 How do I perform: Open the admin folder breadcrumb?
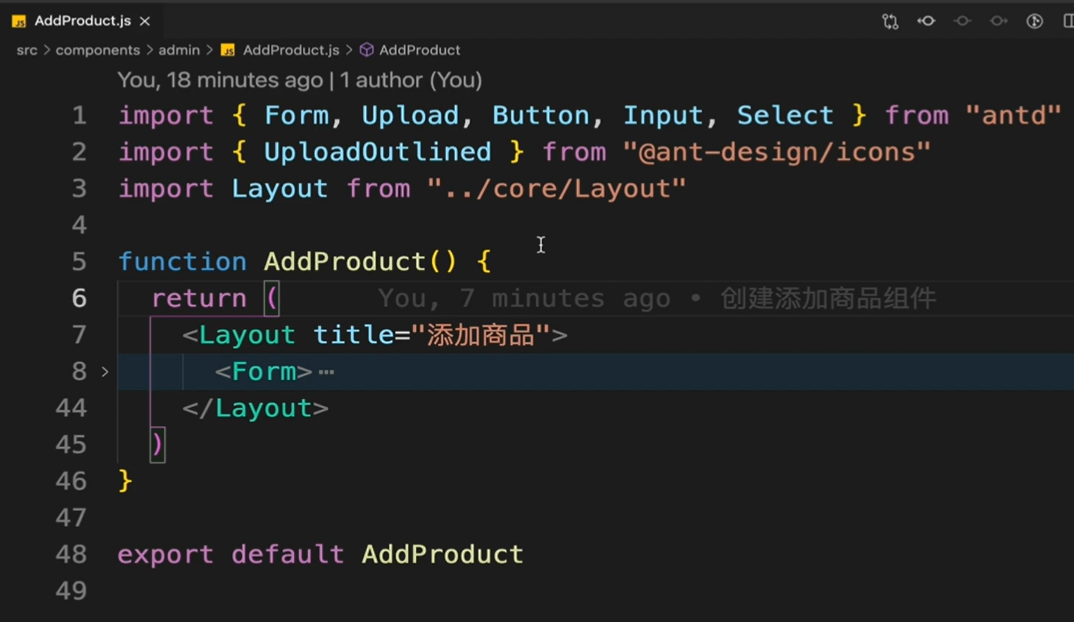179,50
